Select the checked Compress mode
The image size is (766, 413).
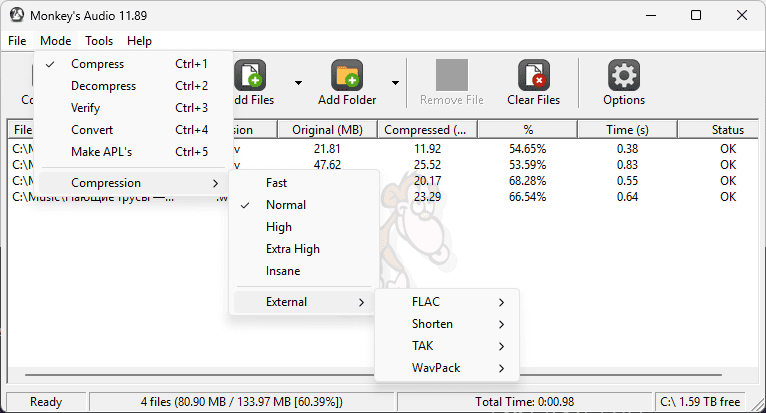point(133,64)
